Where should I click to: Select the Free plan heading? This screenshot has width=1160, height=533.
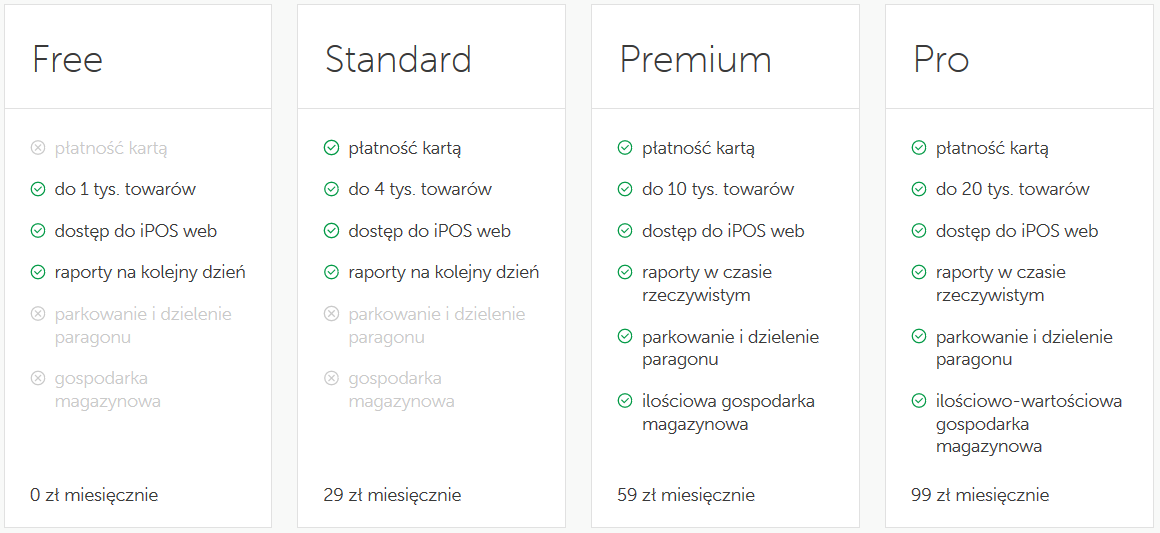(x=67, y=59)
